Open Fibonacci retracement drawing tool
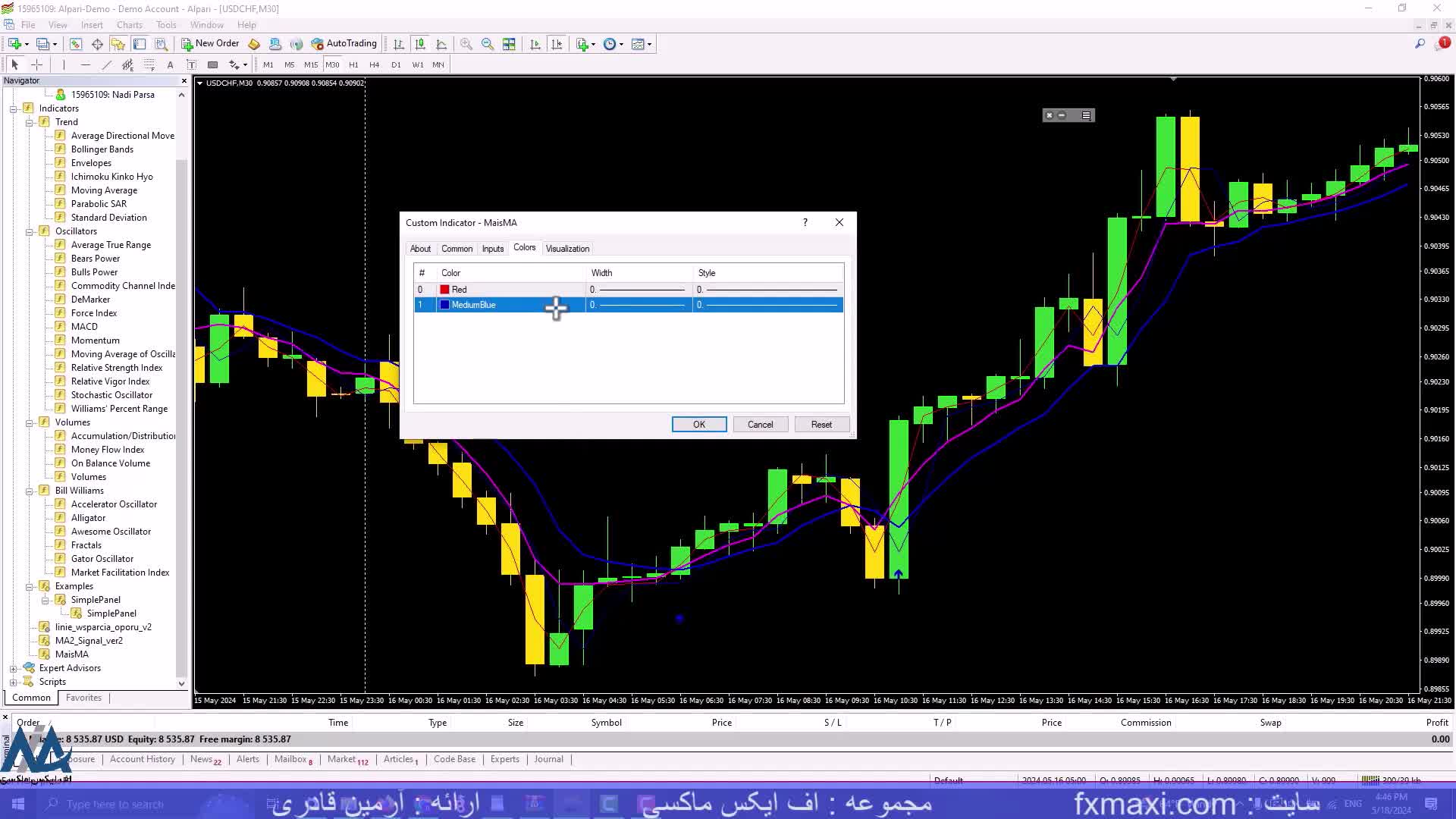1456x819 pixels. 149,64
